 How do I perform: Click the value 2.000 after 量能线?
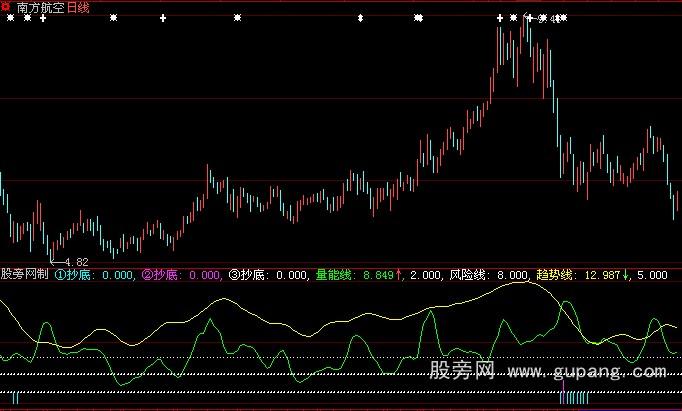pos(425,275)
